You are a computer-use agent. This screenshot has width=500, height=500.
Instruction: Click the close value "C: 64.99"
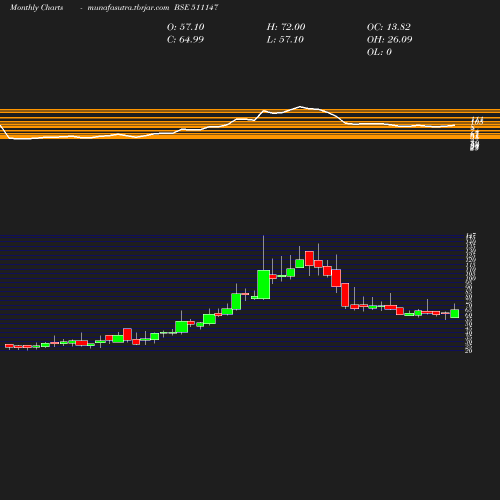click(185, 40)
